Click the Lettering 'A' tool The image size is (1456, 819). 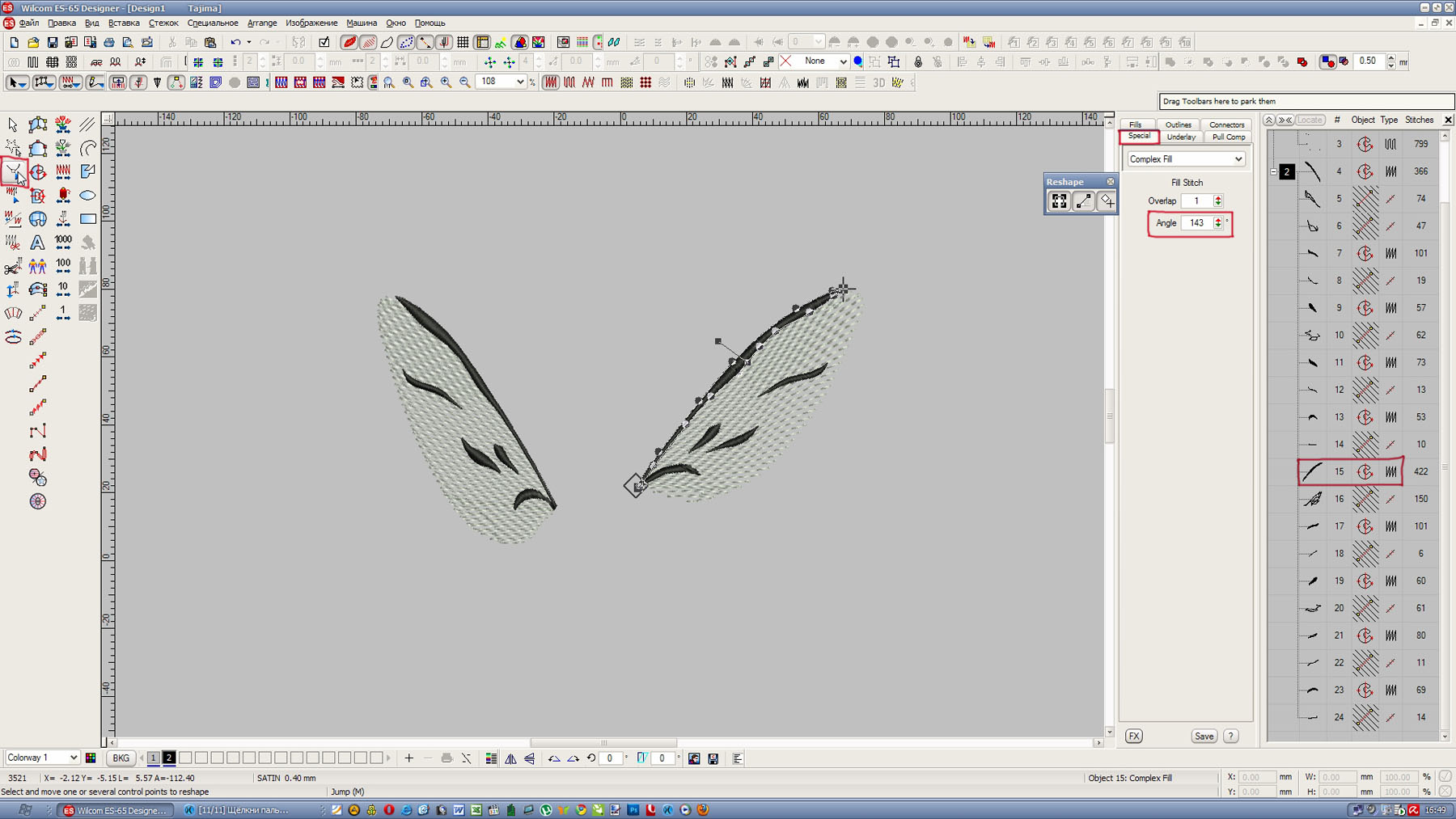tap(37, 243)
